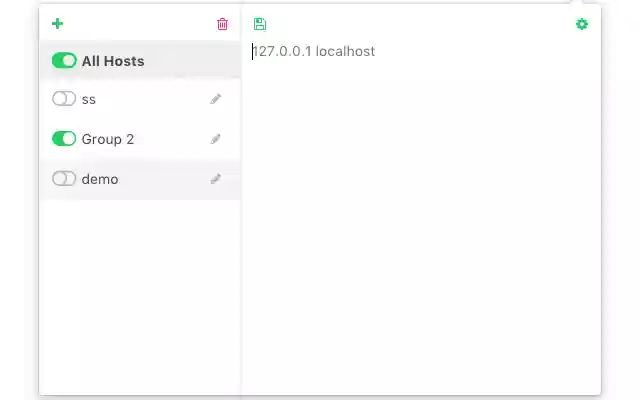The image size is (640, 400).
Task: Click the blank toolbar area between save and gear
Action: 420,24
